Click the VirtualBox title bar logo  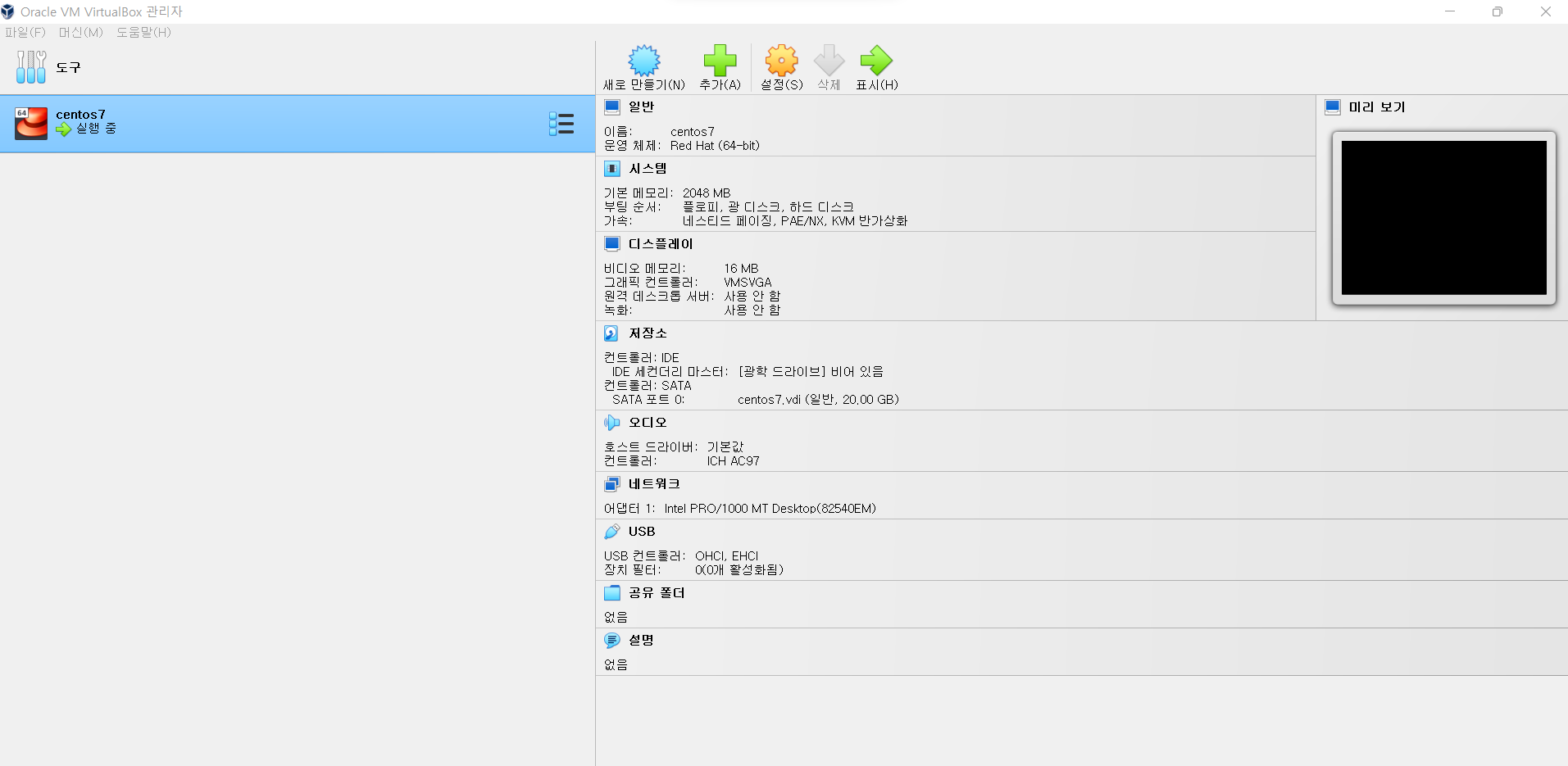7,11
